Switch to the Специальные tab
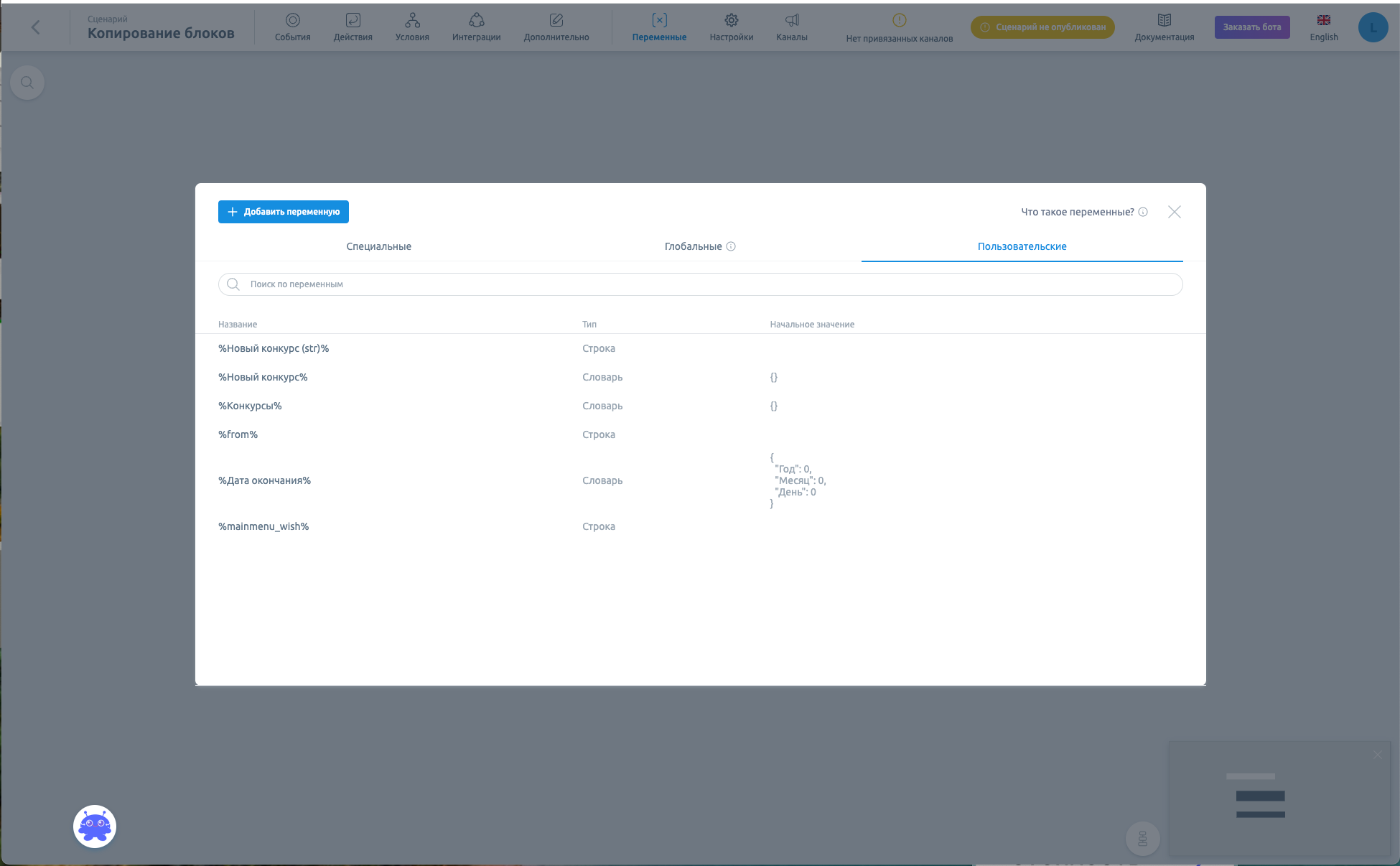The image size is (1400, 866). point(378,246)
